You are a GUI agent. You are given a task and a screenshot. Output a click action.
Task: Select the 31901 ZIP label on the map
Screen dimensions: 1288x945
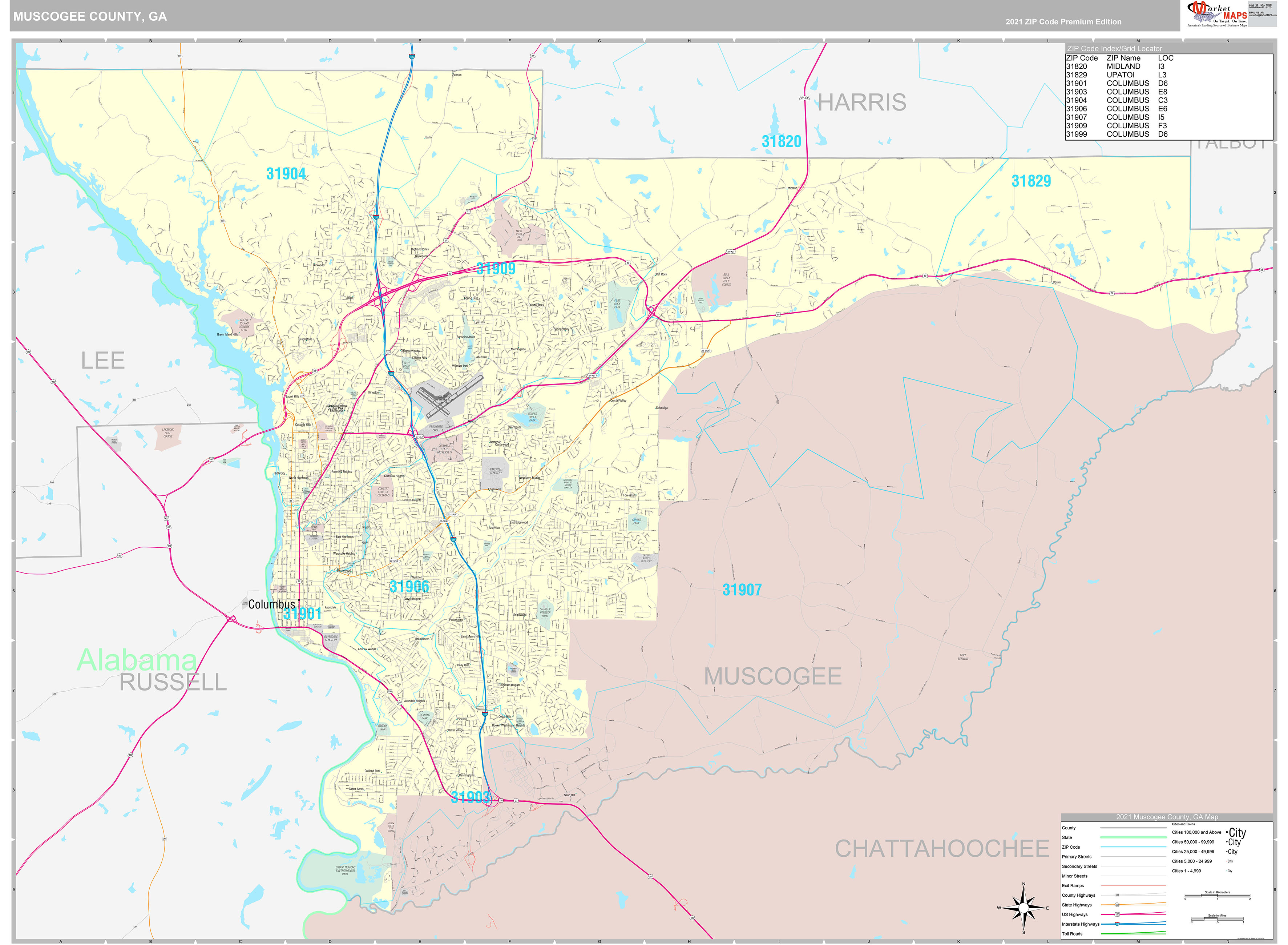(302, 614)
